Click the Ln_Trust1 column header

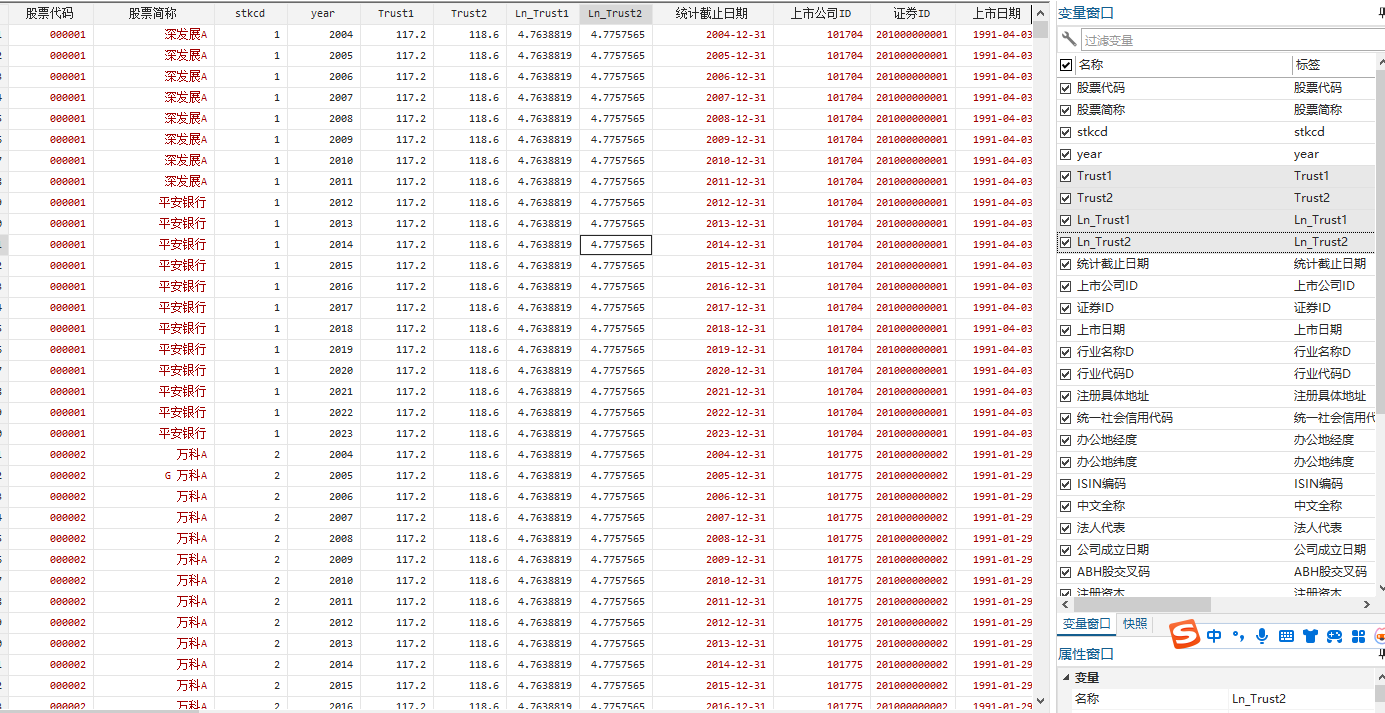coord(542,13)
